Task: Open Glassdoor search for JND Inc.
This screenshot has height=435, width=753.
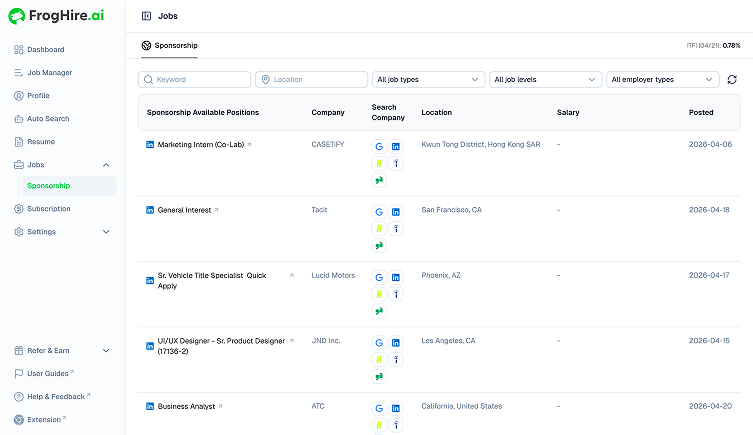Action: click(379, 376)
